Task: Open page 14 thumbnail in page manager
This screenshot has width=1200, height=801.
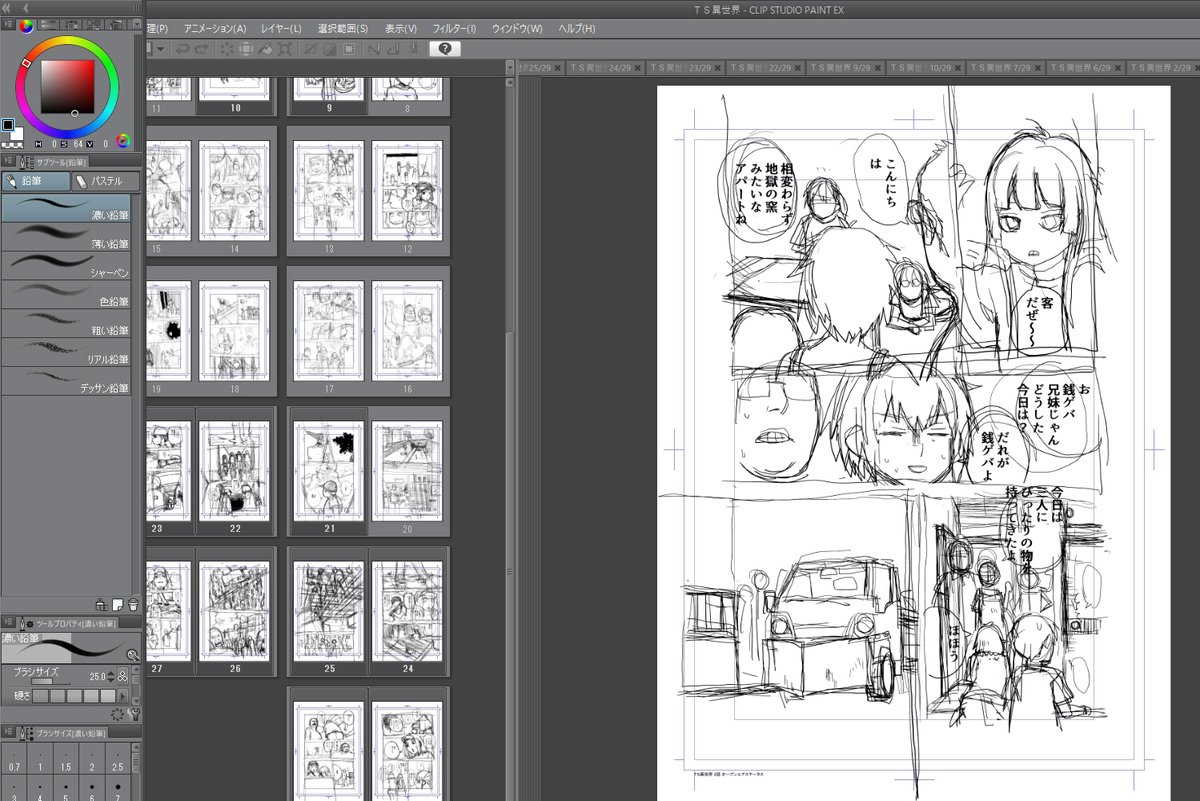Action: point(234,190)
